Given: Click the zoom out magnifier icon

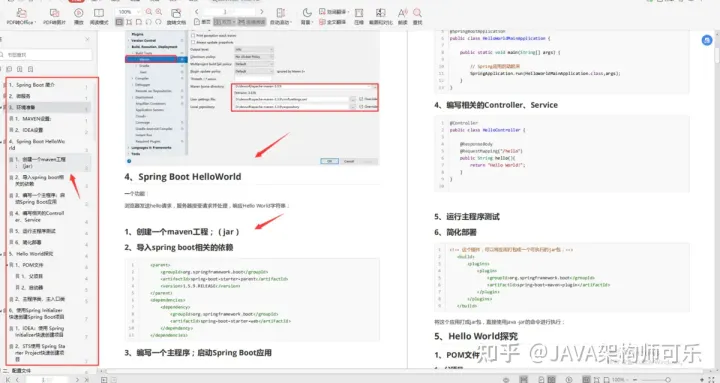Looking at the screenshot, I should point(149,11).
